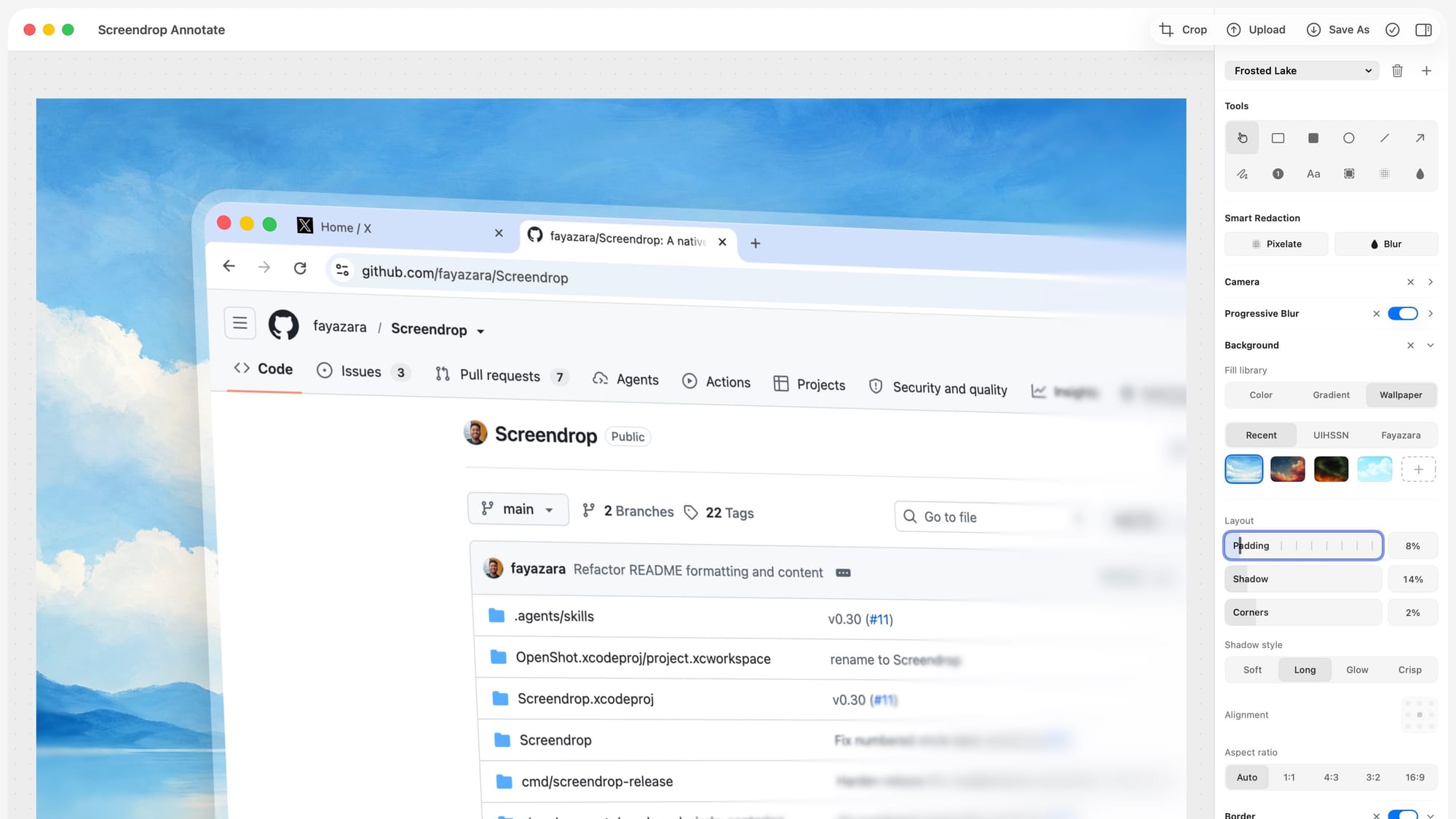The height and width of the screenshot is (819, 1456).
Task: Click the Crop button in the top toolbar
Action: pos(1183,30)
